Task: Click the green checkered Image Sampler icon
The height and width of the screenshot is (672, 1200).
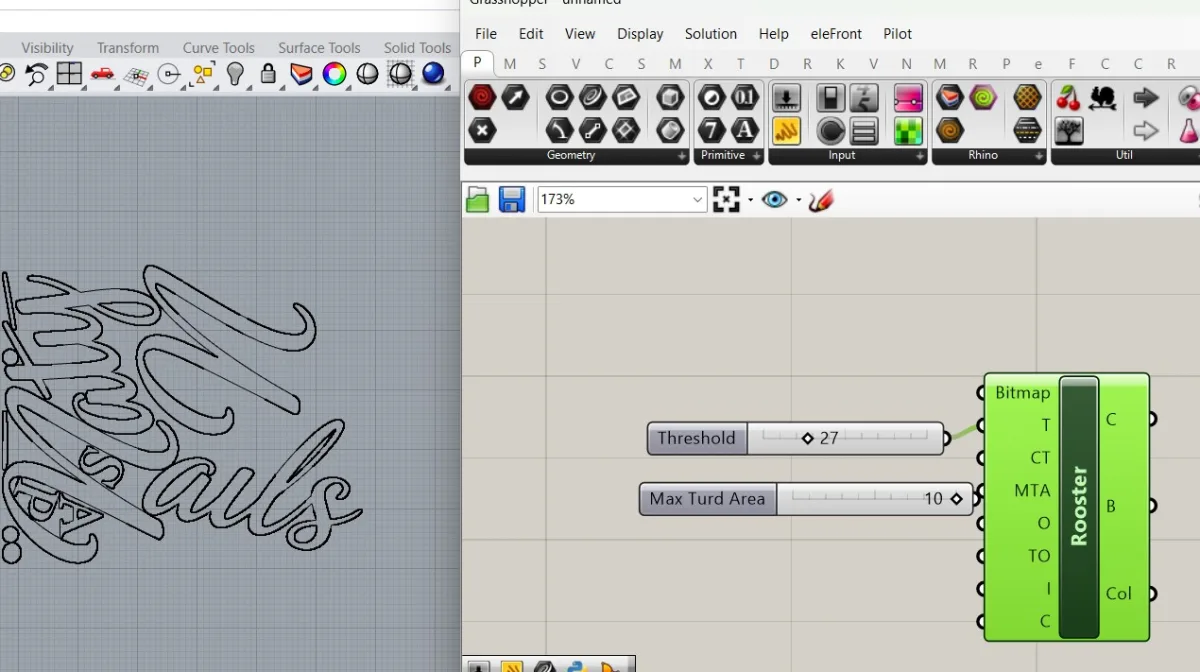Action: (x=908, y=130)
